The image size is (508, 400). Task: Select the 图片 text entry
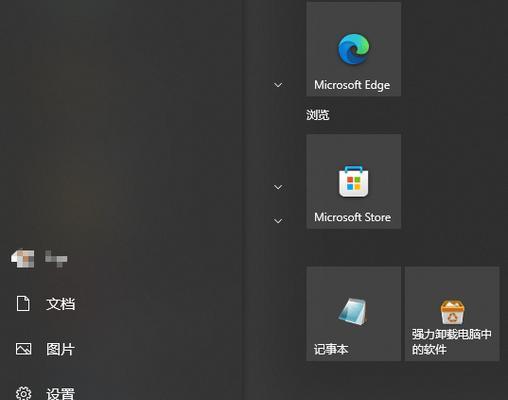coord(60,349)
